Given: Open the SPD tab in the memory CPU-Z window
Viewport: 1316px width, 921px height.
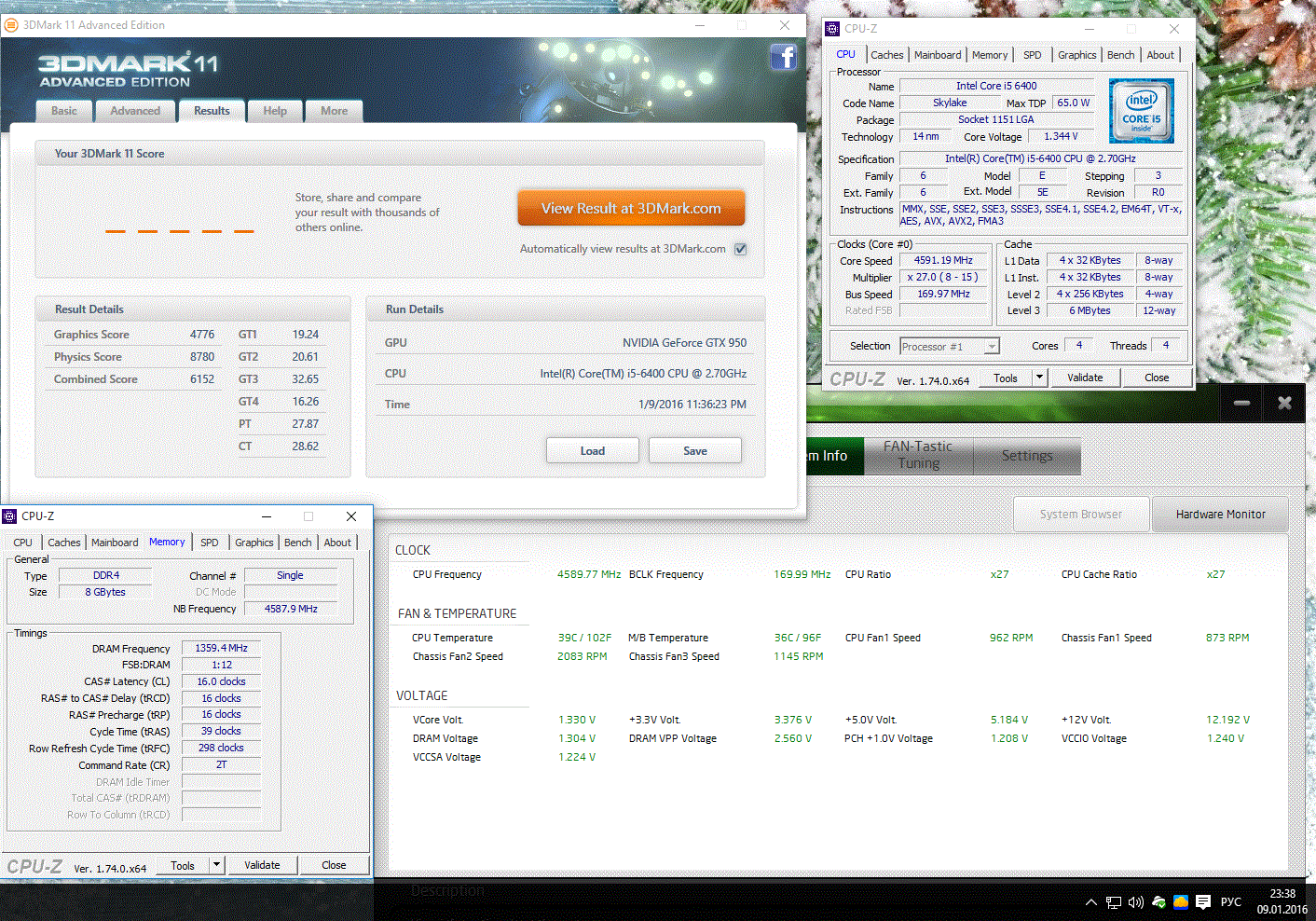Looking at the screenshot, I should 210,543.
